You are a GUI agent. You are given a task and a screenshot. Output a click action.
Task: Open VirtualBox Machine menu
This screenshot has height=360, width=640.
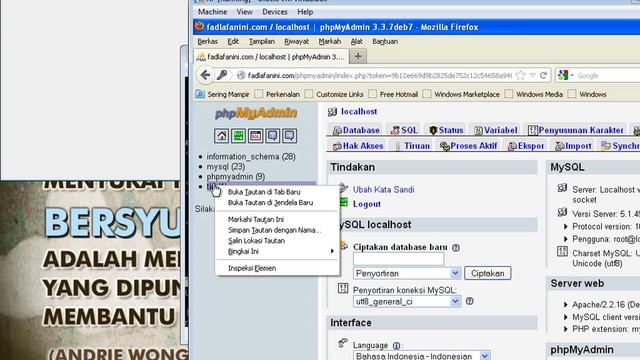pyautogui.click(x=212, y=12)
